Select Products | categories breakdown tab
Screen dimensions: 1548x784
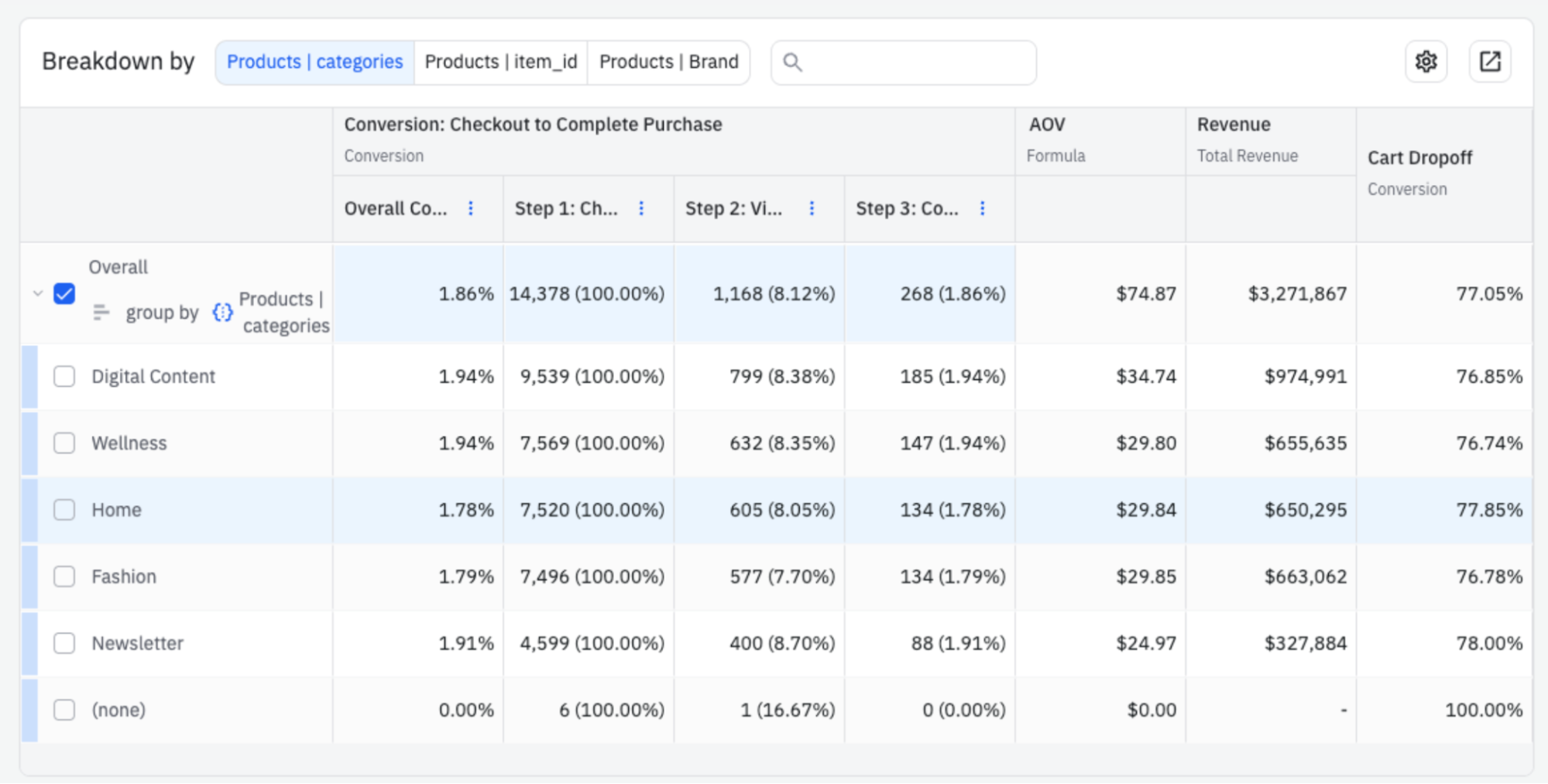(314, 62)
